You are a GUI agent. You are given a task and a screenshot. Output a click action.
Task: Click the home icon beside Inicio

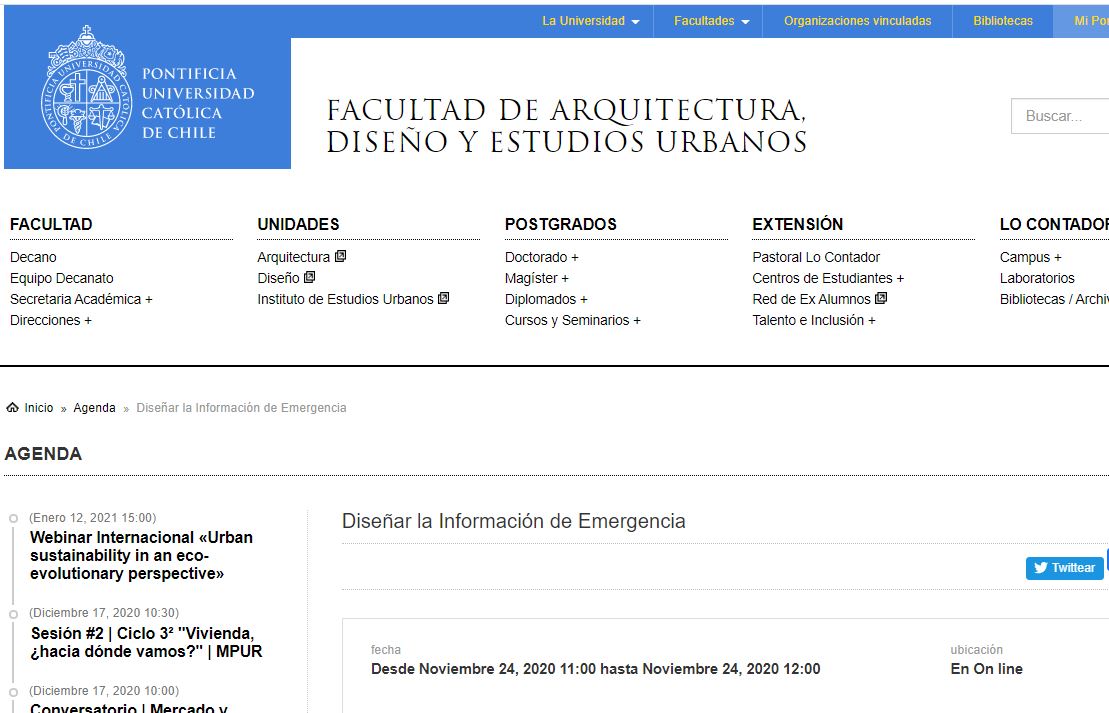click(12, 407)
